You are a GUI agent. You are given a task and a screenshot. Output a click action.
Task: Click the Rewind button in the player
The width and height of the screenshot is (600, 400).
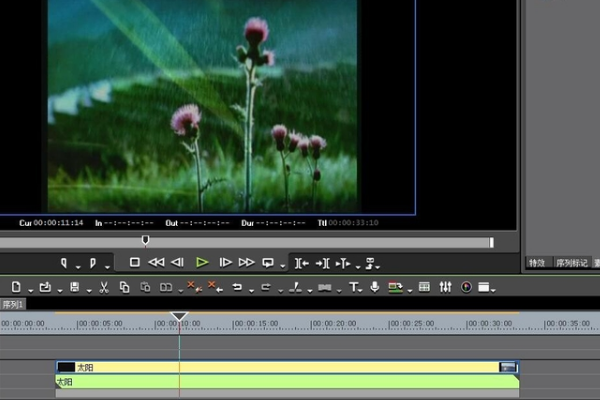[x=156, y=263]
